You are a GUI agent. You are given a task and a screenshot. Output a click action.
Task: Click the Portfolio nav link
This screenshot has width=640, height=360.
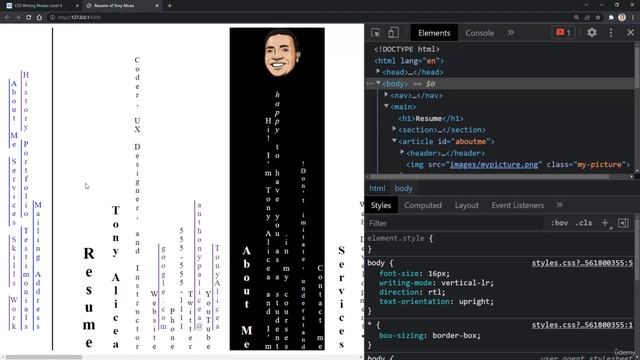[x=26, y=178]
